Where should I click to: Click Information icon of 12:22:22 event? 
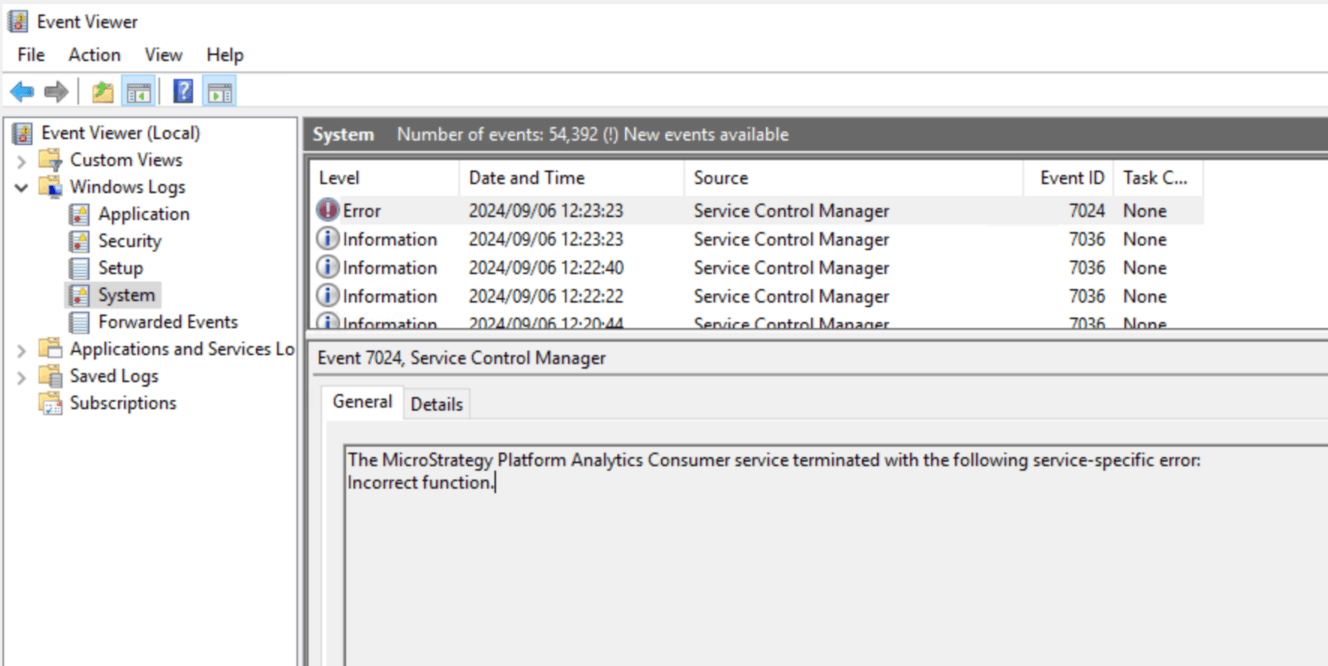[x=327, y=296]
